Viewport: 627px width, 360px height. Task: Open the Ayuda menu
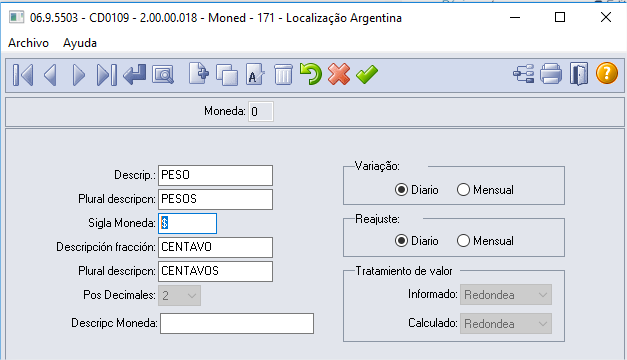[80, 43]
